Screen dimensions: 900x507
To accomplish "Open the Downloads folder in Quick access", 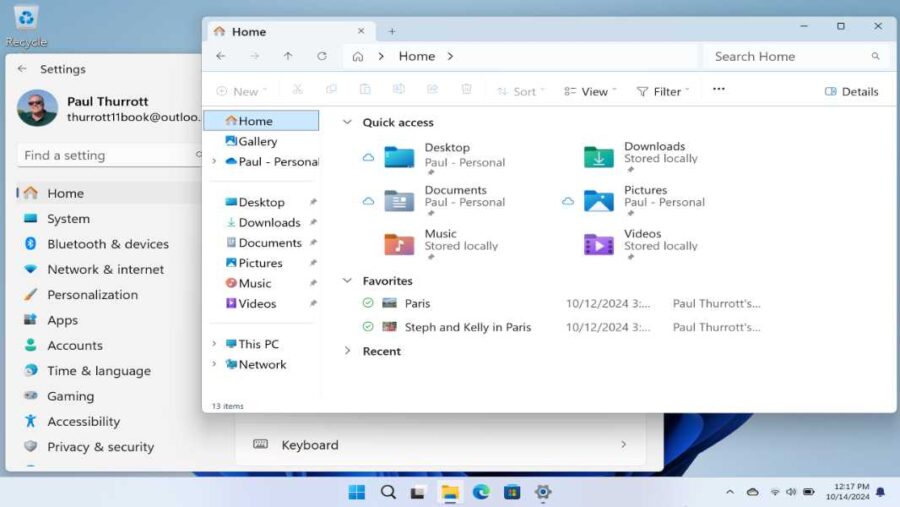I will 599,157.
